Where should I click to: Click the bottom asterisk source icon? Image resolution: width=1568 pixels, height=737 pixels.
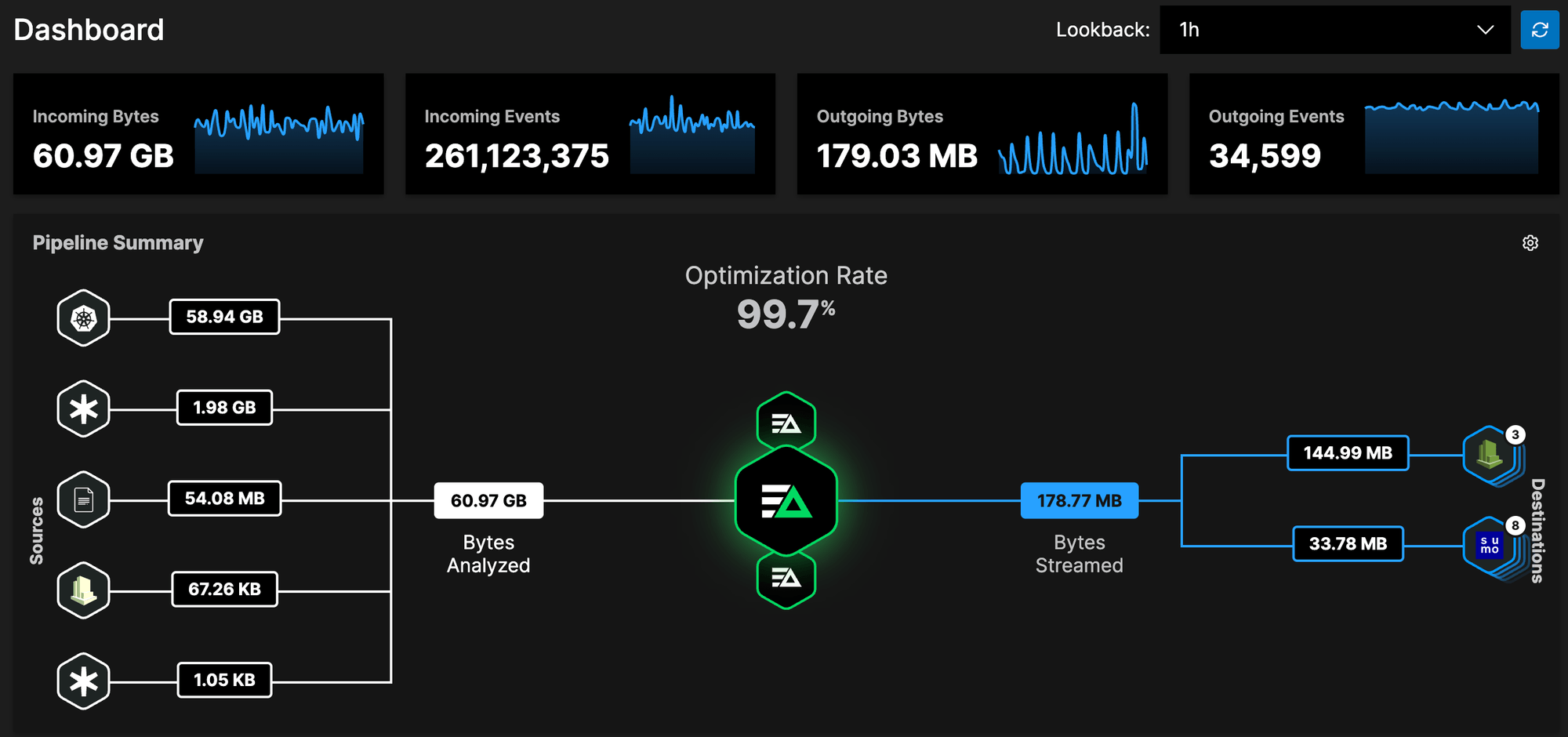(84, 679)
